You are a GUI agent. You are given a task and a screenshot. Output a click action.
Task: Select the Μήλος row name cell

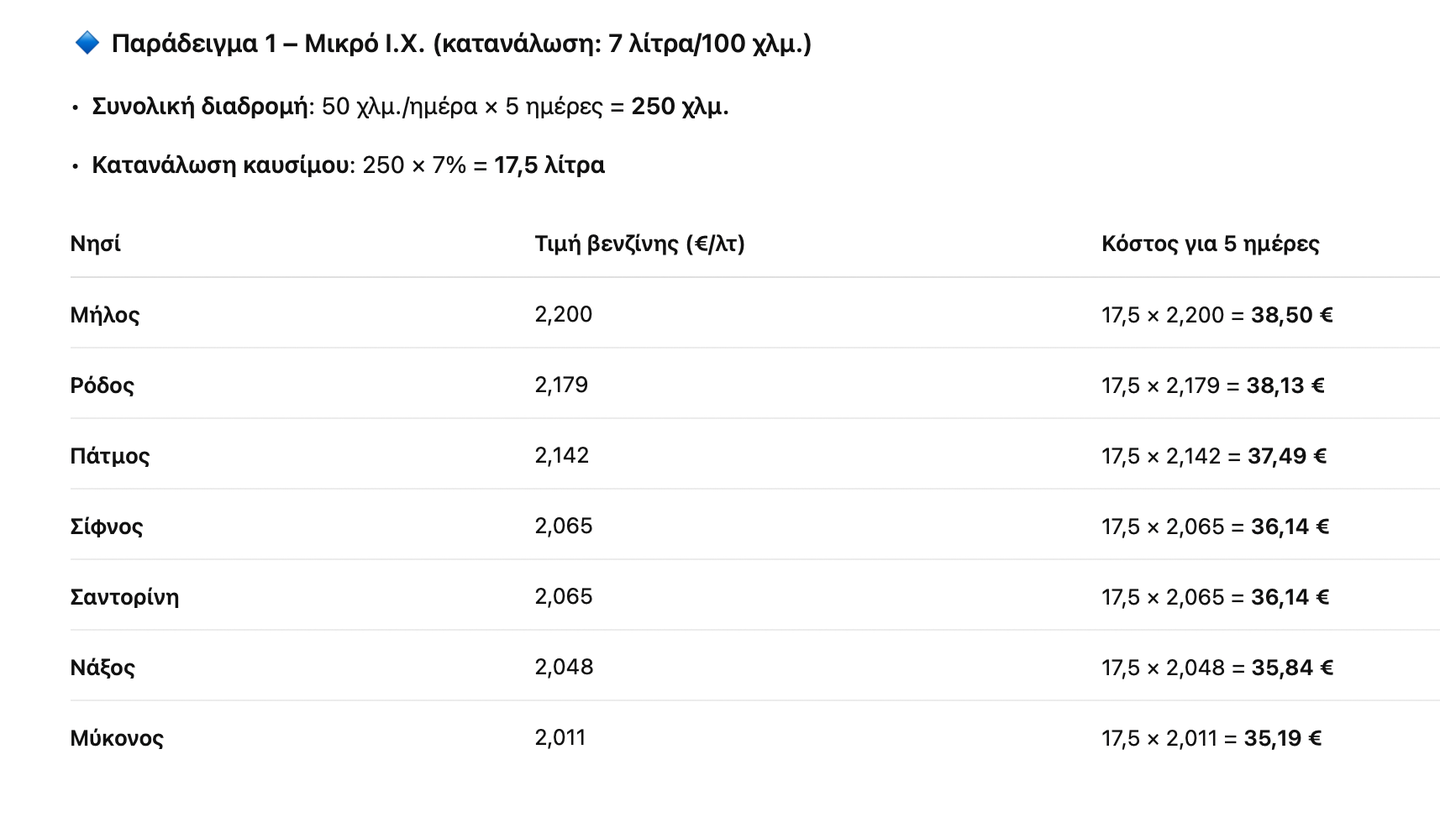[x=105, y=316]
